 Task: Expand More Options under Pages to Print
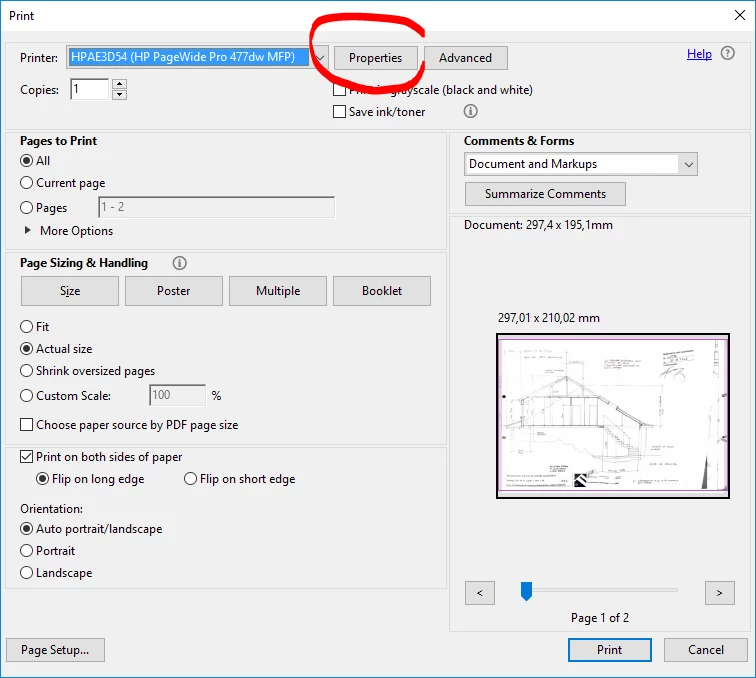pyautogui.click(x=28, y=231)
